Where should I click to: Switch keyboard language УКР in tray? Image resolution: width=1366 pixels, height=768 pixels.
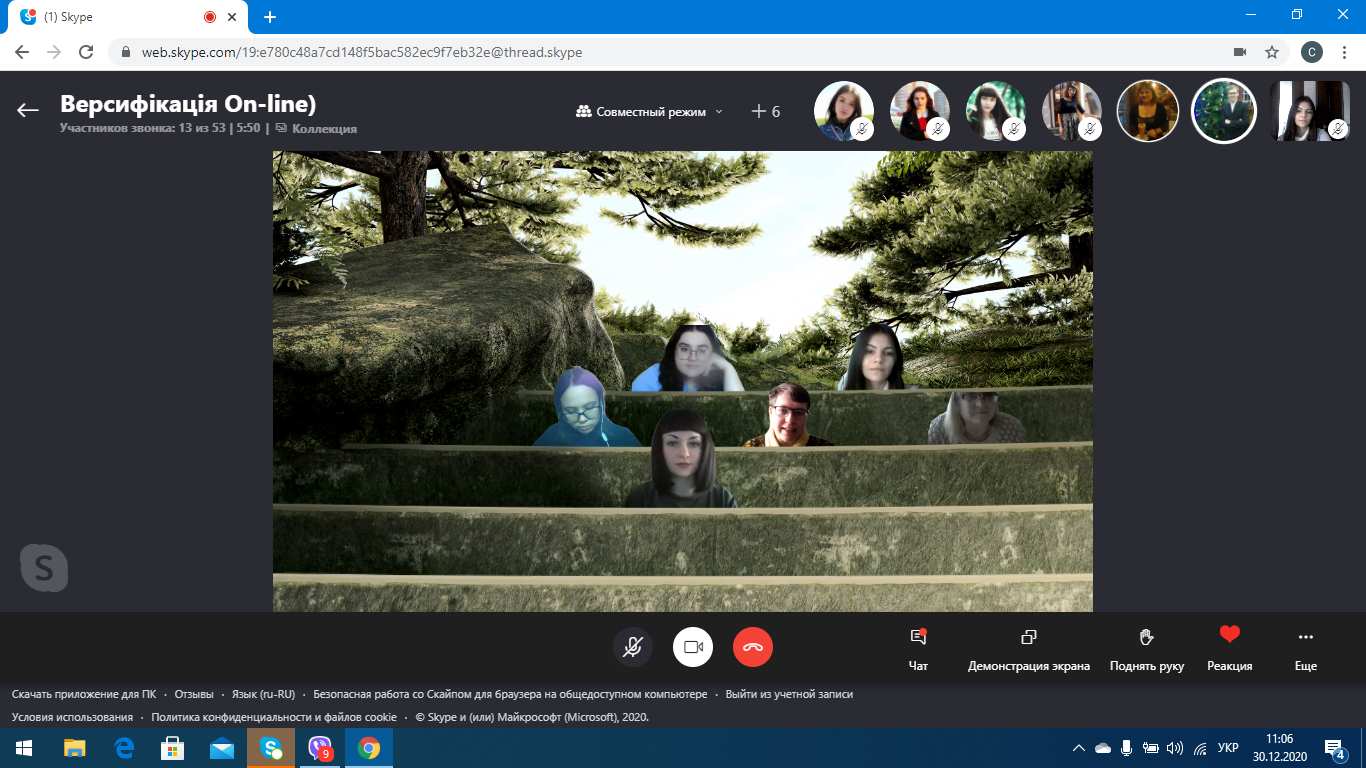click(1229, 748)
